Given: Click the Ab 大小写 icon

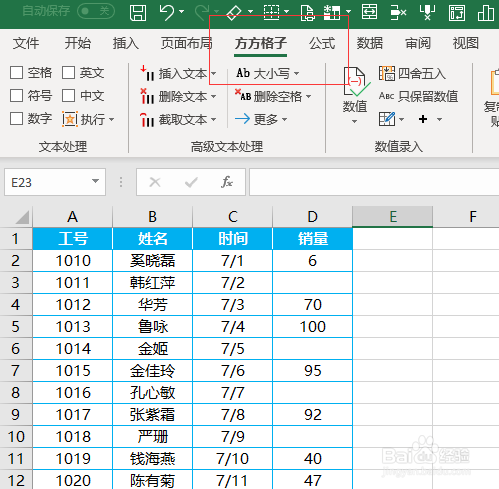Looking at the screenshot, I should 243,73.
